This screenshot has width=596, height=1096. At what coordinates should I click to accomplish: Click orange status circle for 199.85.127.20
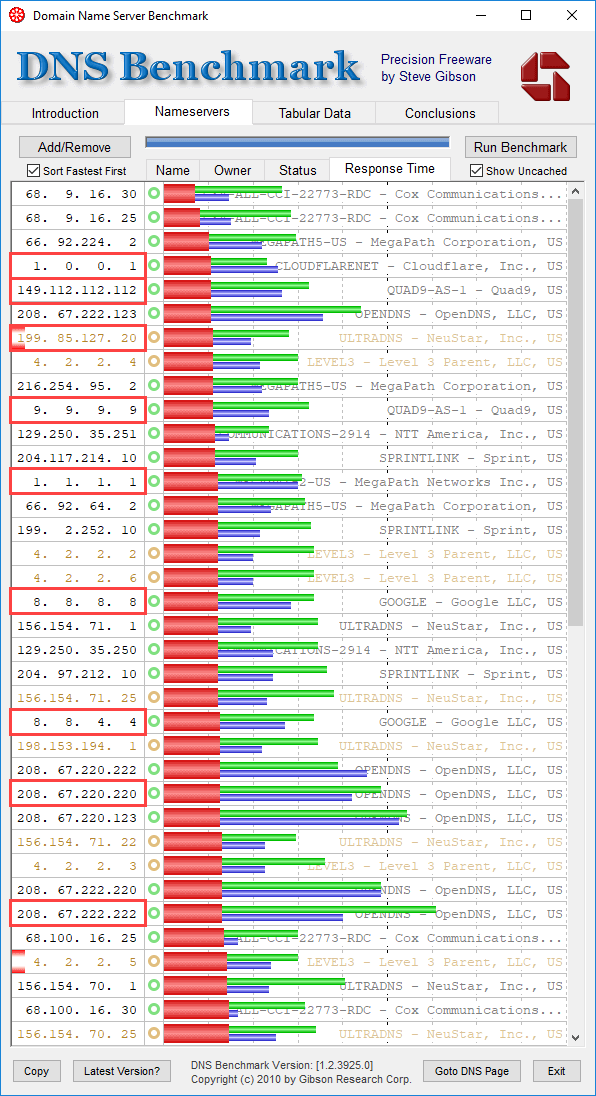click(x=154, y=338)
